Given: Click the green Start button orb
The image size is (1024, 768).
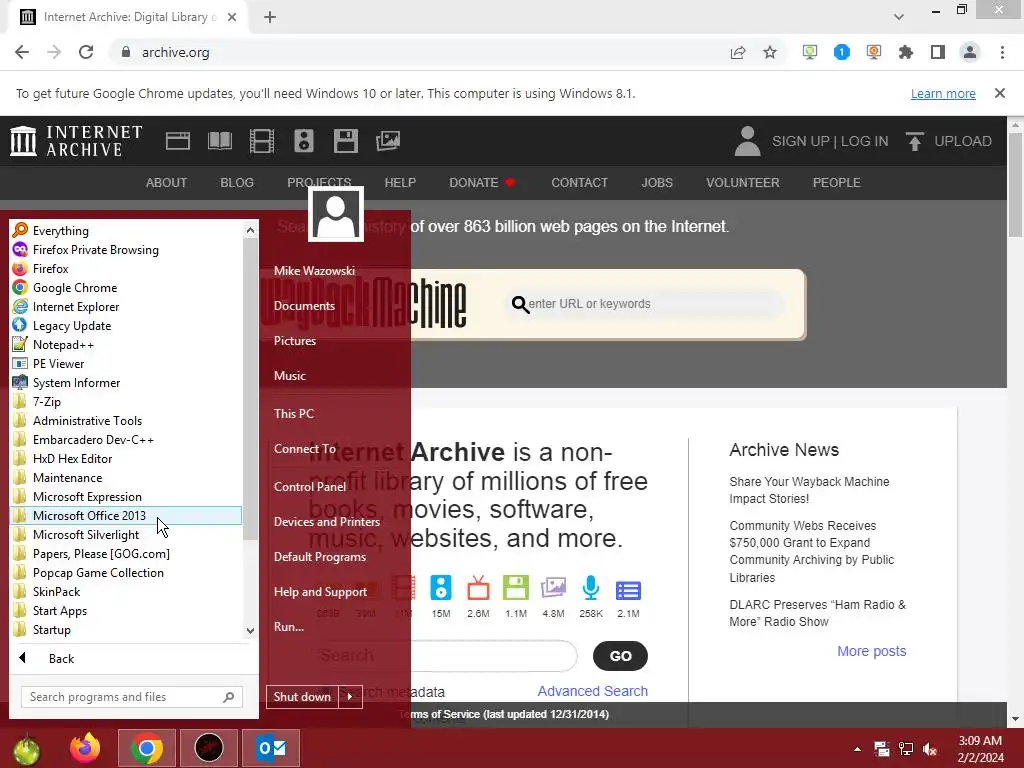Looking at the screenshot, I should [26, 749].
